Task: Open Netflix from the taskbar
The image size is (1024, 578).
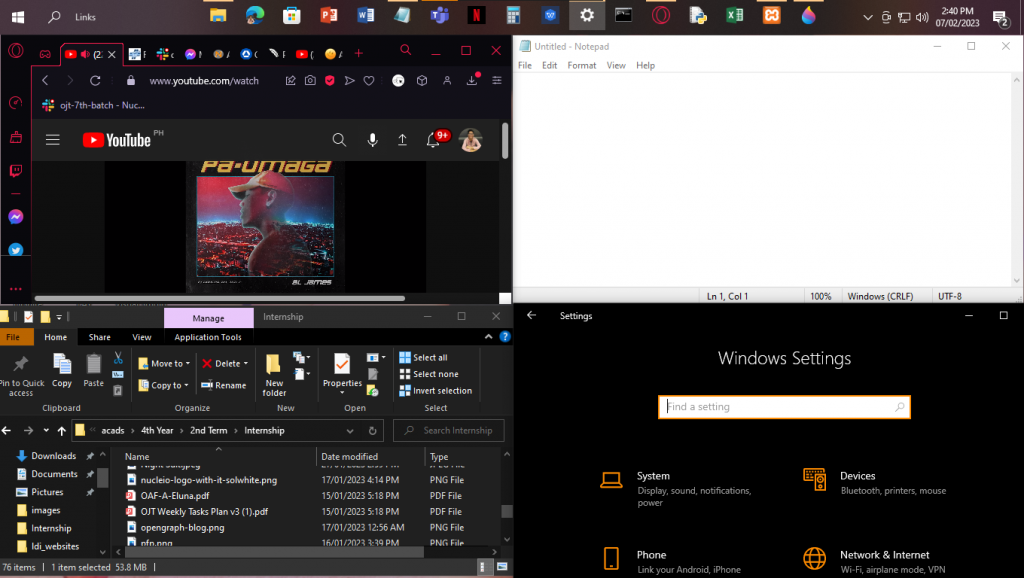Action: 476,16
